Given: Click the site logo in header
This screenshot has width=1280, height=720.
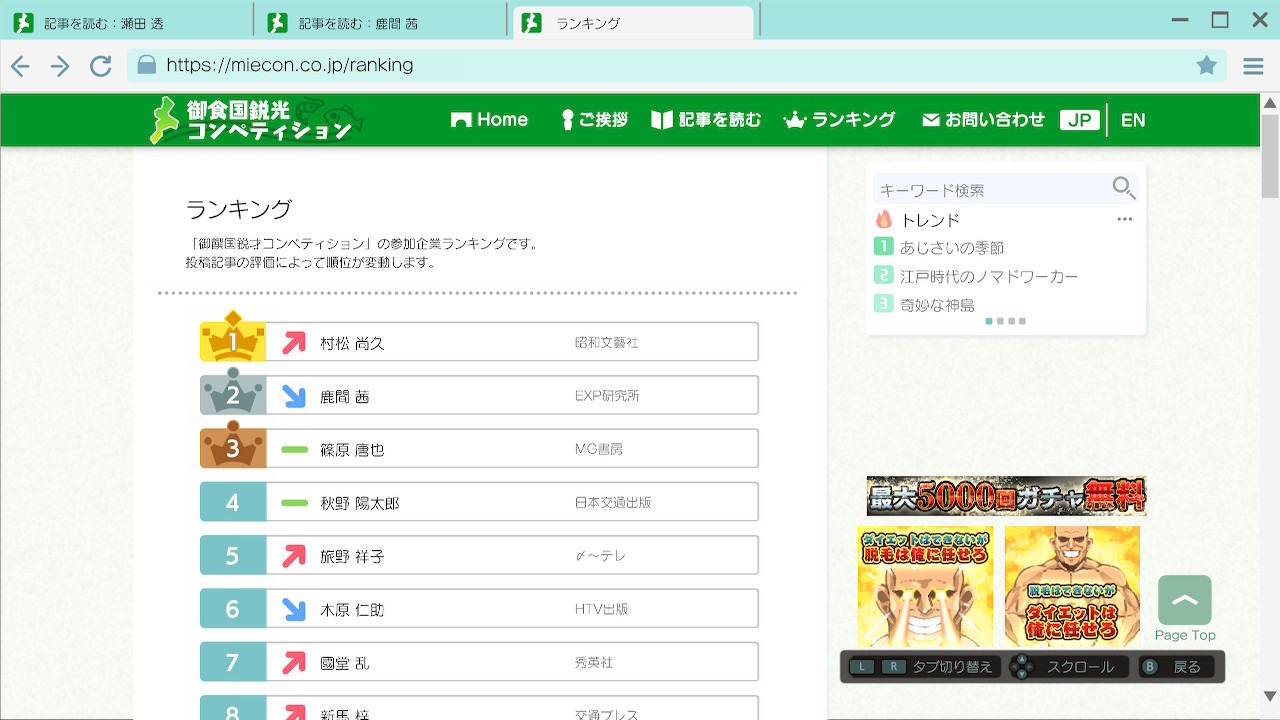Looking at the screenshot, I should [256, 120].
